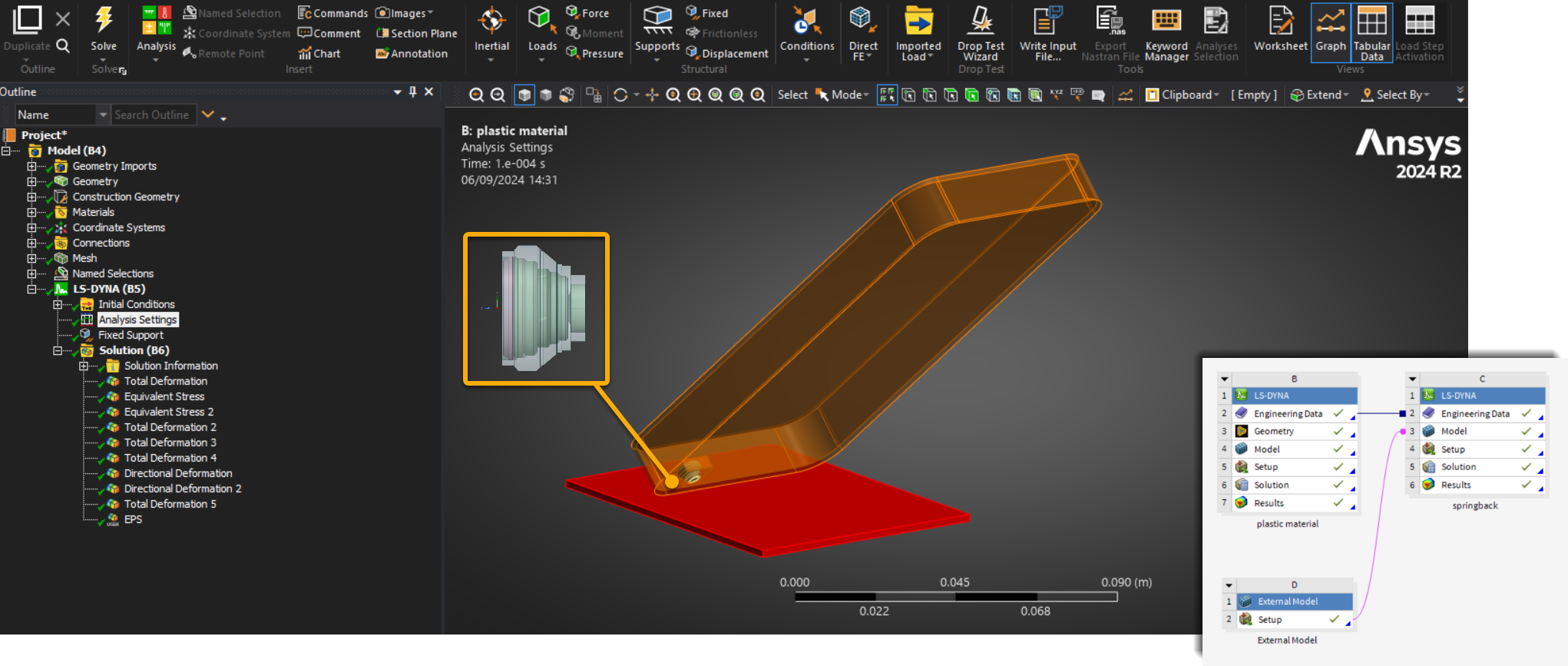Open system B dropdown arrow in schematic
This screenshot has width=1568, height=666.
click(1225, 379)
